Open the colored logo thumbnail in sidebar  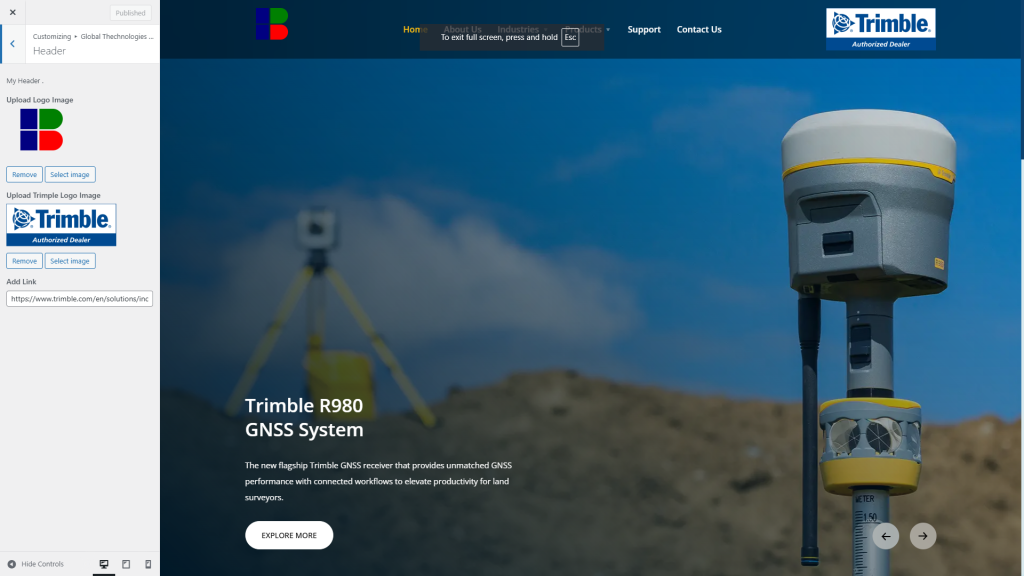click(x=41, y=130)
